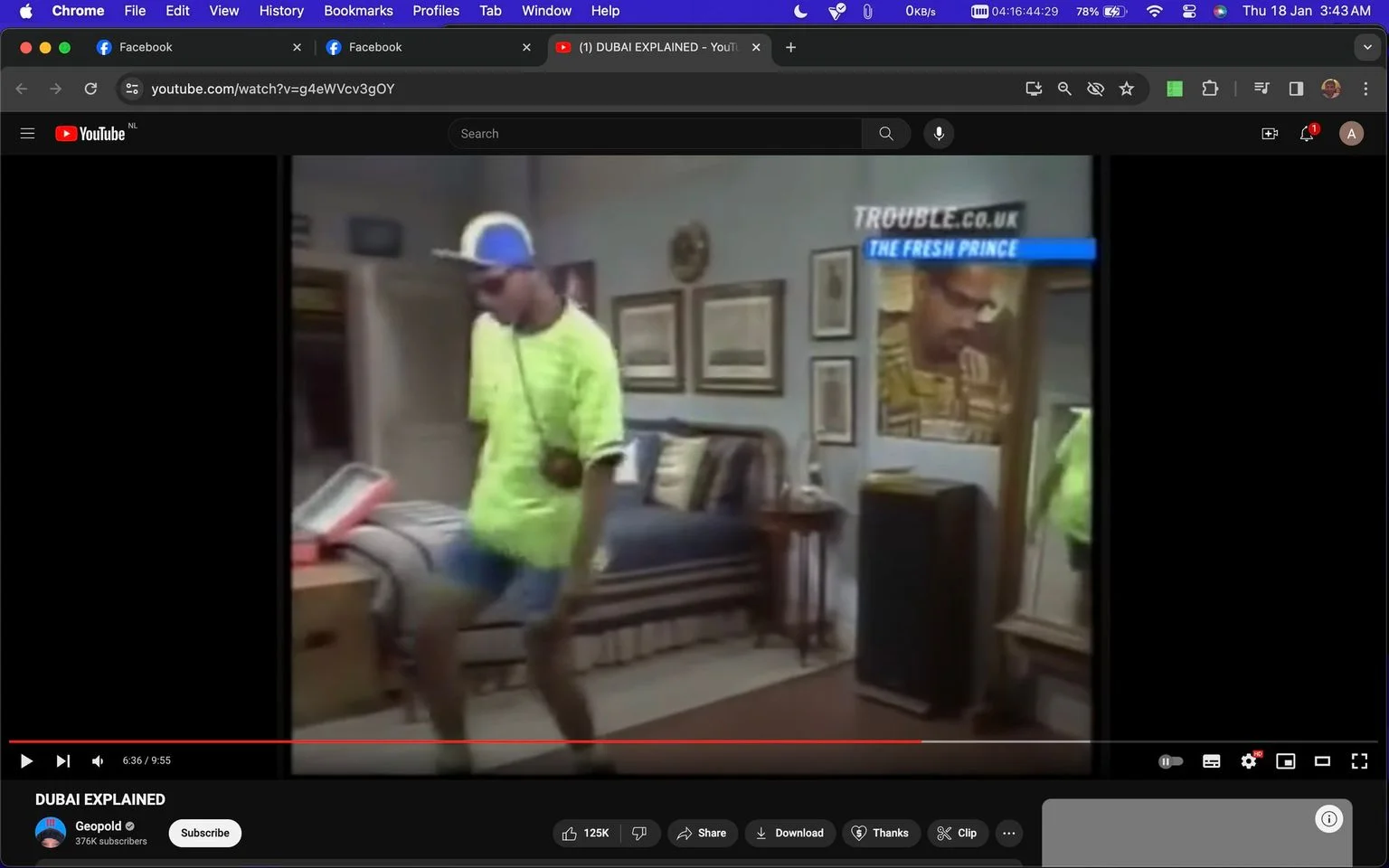This screenshot has height=868, width=1389.
Task: Open YouTube notifications bell
Action: tap(1308, 134)
